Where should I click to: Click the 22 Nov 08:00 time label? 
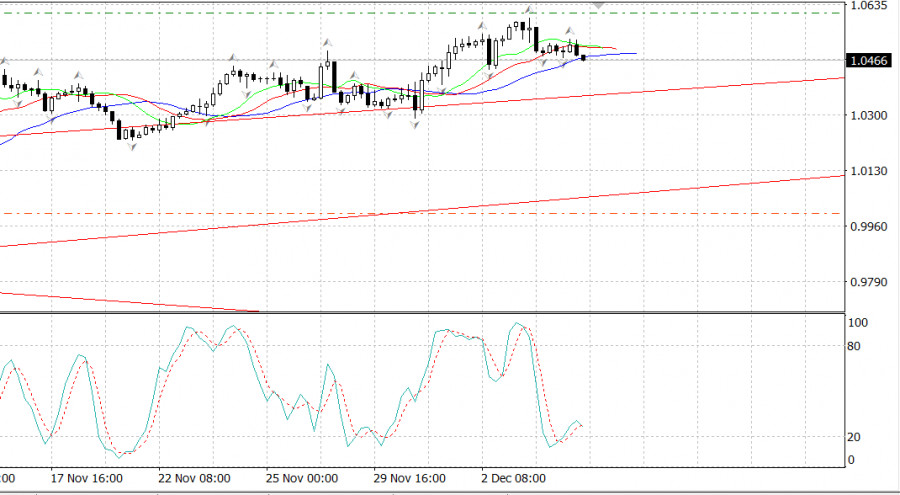point(196,479)
